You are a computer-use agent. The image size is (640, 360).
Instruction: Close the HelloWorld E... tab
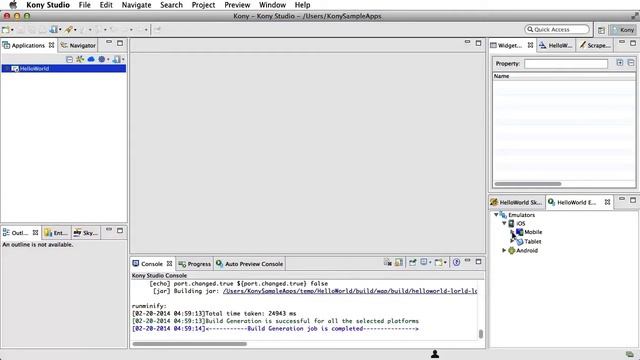[607, 202]
